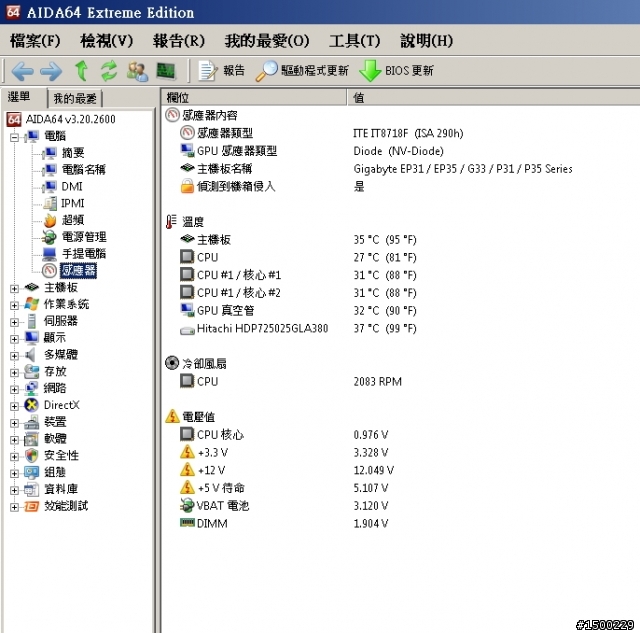The height and width of the screenshot is (633, 640).
Task: Expand the 多媒體 tree node
Action: 14,355
